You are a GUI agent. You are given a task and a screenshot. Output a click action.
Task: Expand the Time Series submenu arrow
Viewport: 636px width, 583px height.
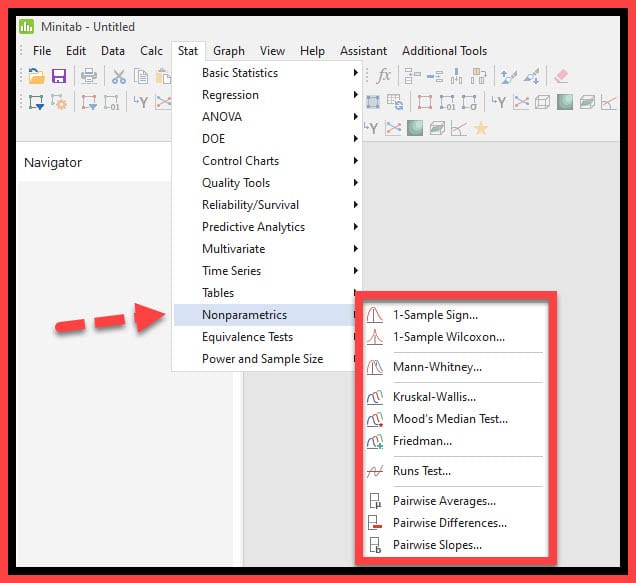tap(356, 271)
